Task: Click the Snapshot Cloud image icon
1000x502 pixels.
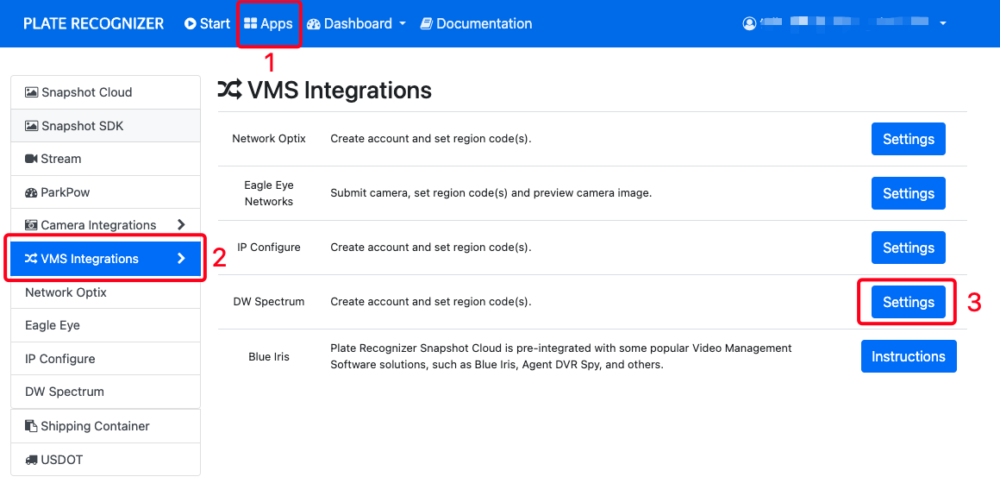Action: [31, 92]
